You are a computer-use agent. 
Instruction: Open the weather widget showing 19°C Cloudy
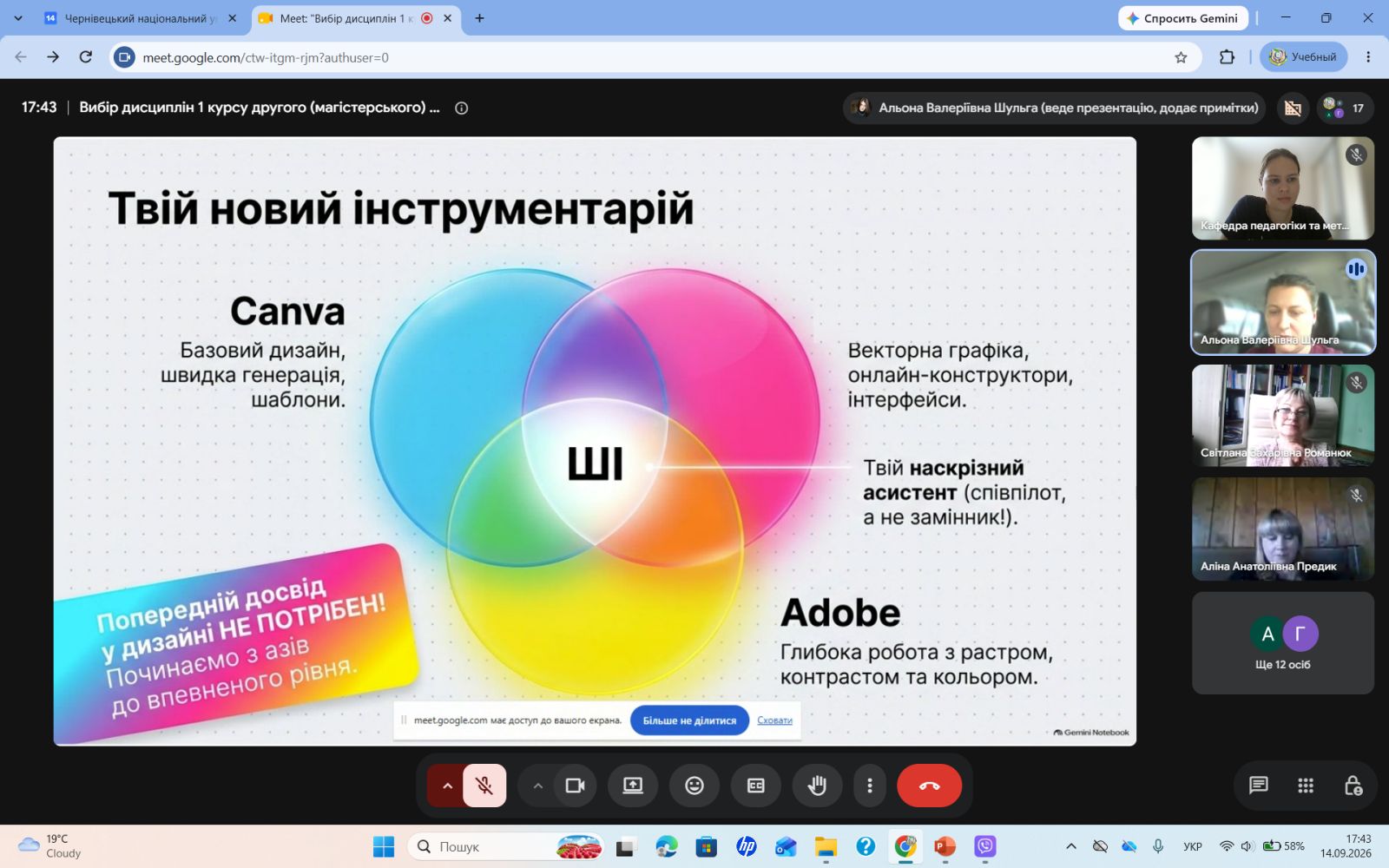50,846
